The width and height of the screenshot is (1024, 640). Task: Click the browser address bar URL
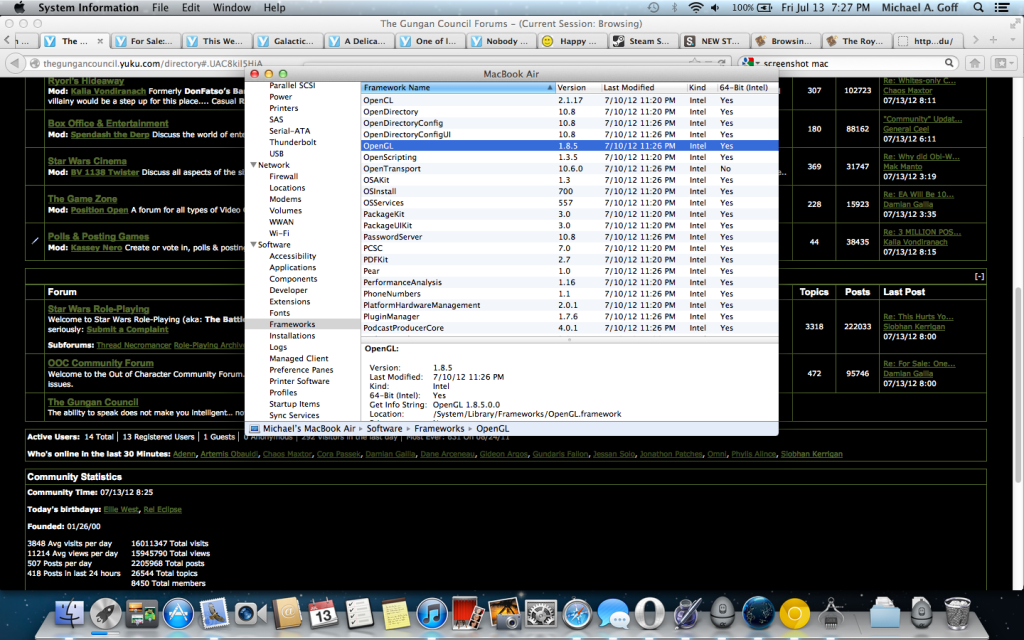[x=153, y=63]
